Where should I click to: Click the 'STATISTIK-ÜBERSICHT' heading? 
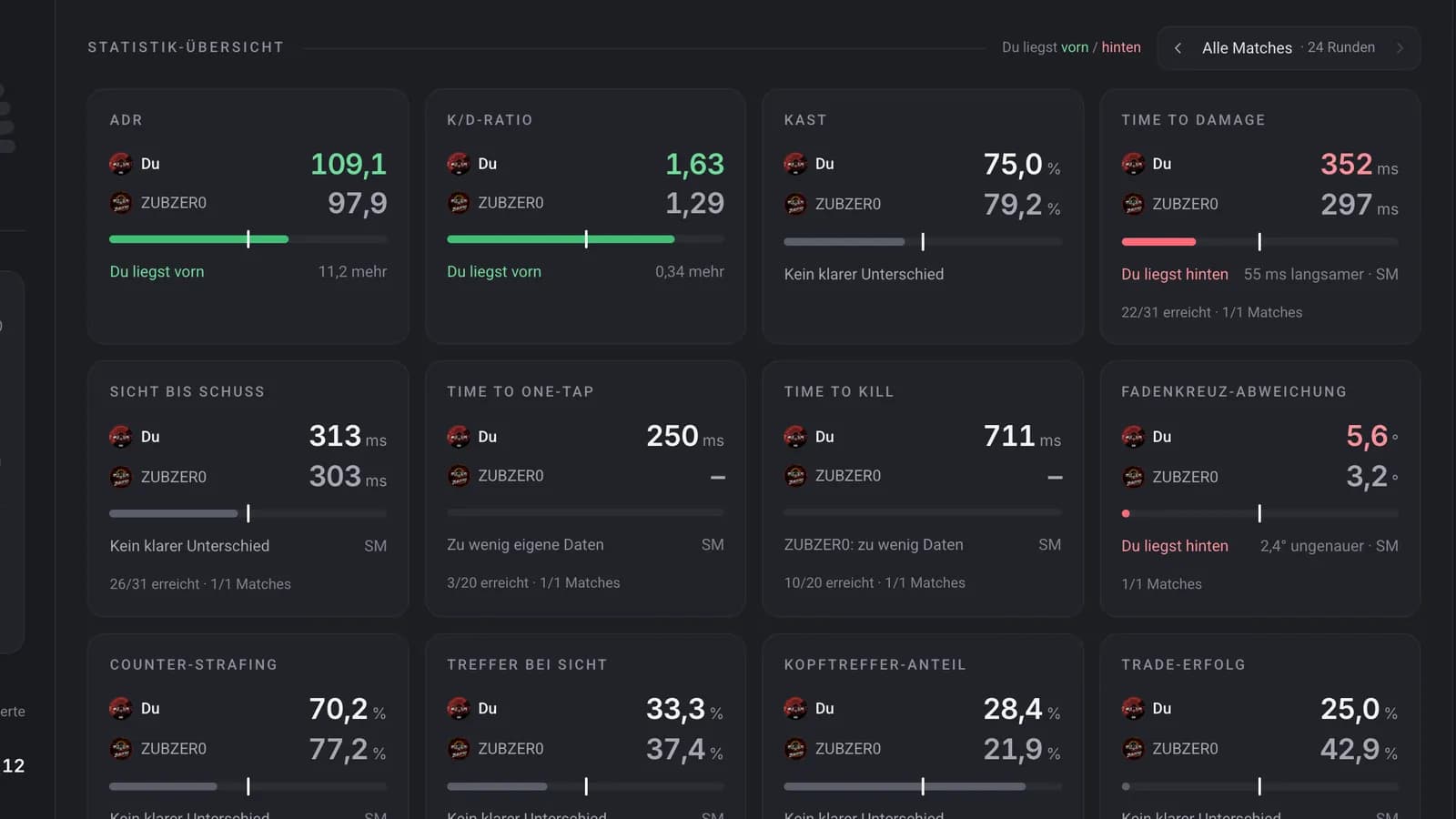tap(186, 47)
